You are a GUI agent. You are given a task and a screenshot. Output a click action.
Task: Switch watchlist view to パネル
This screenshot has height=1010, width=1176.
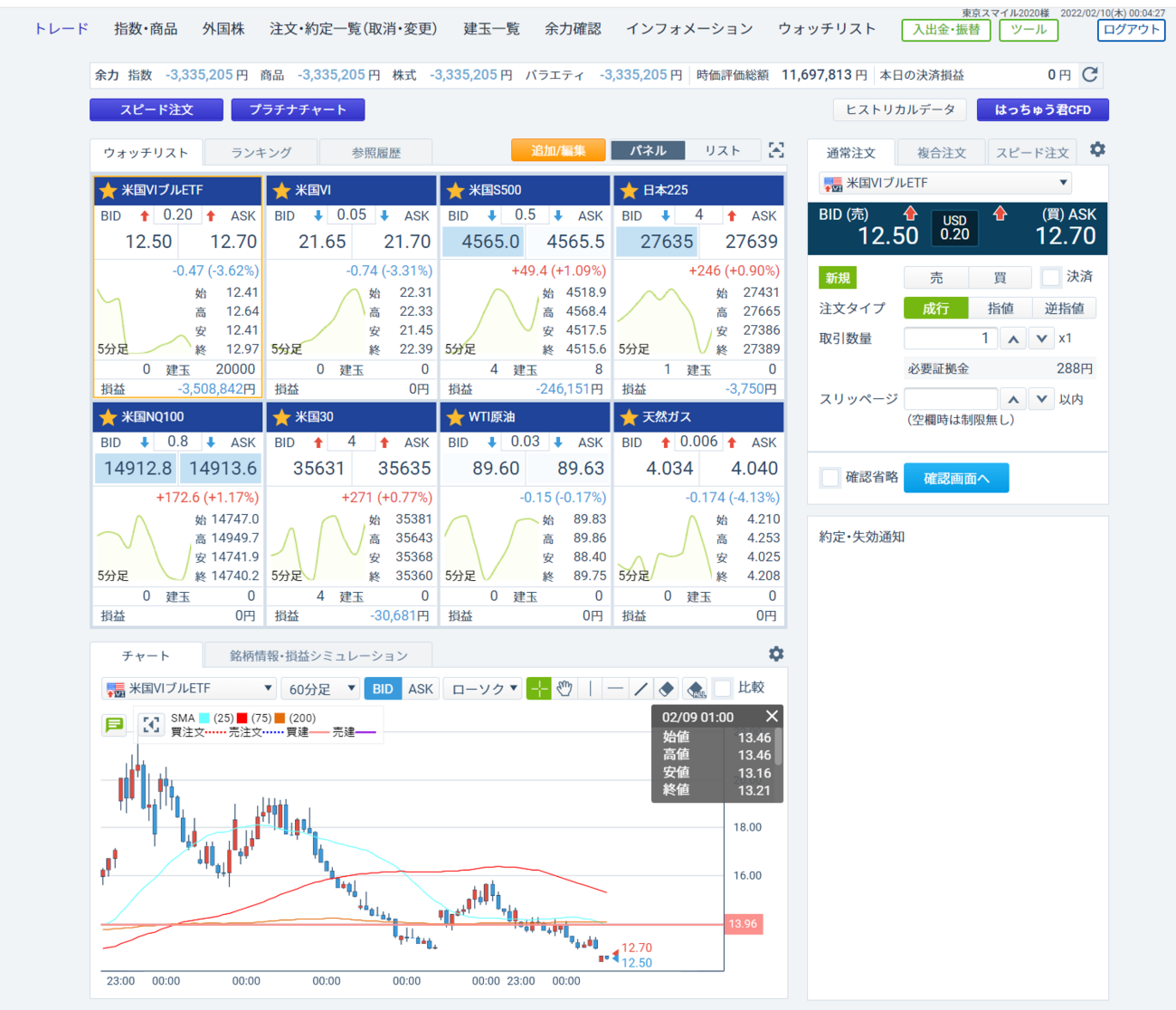pyautogui.click(x=648, y=150)
